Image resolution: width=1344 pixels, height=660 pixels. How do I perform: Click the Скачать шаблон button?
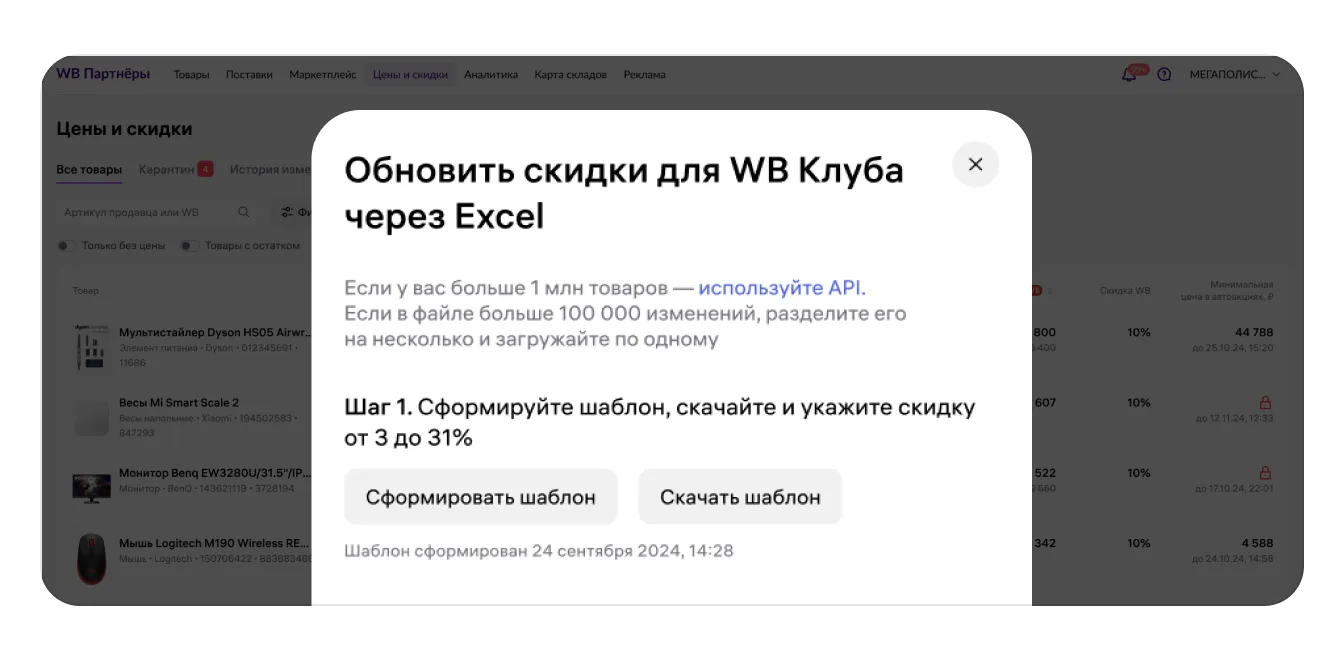(x=740, y=497)
